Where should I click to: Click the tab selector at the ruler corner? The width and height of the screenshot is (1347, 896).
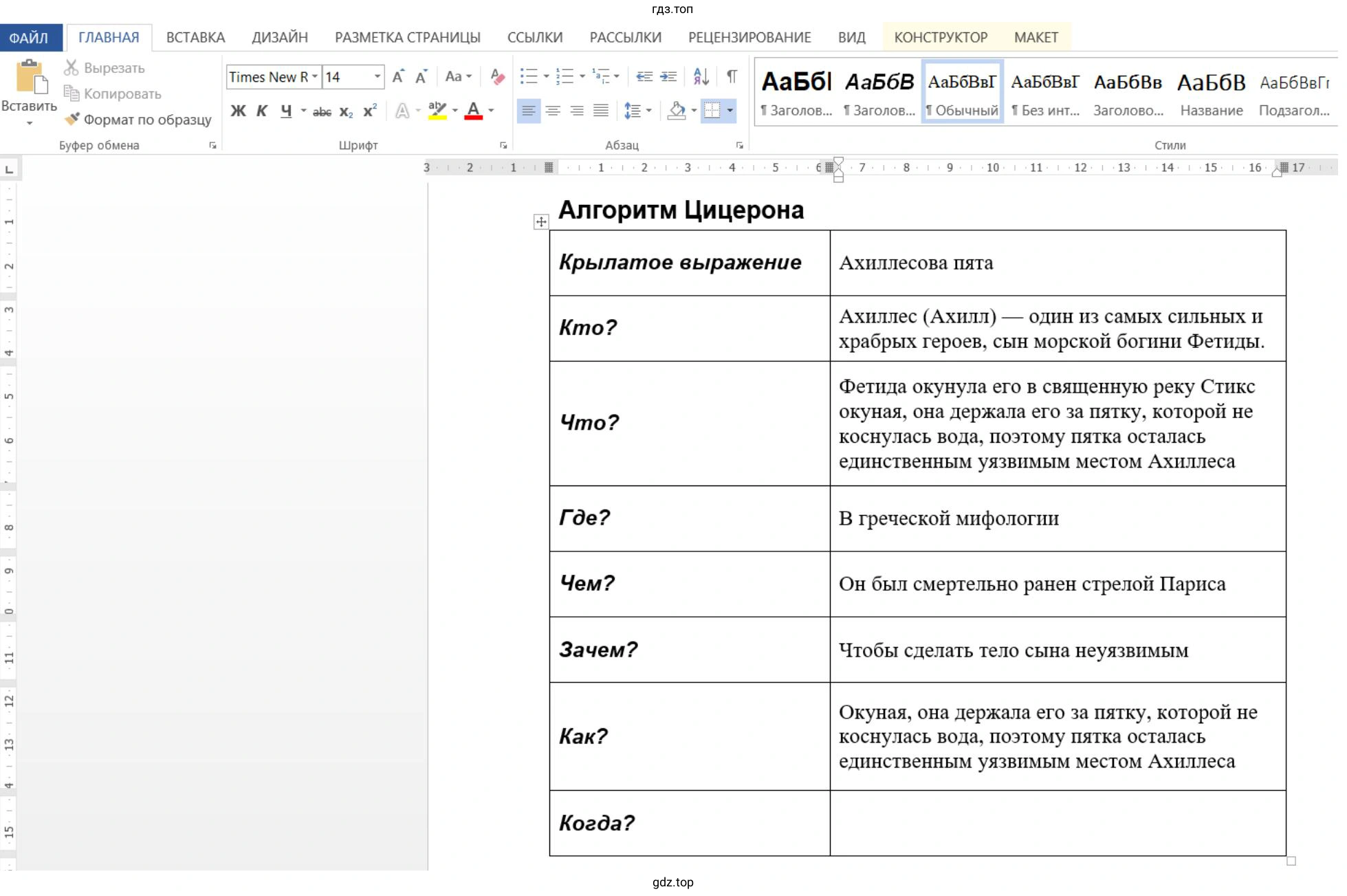click(9, 169)
